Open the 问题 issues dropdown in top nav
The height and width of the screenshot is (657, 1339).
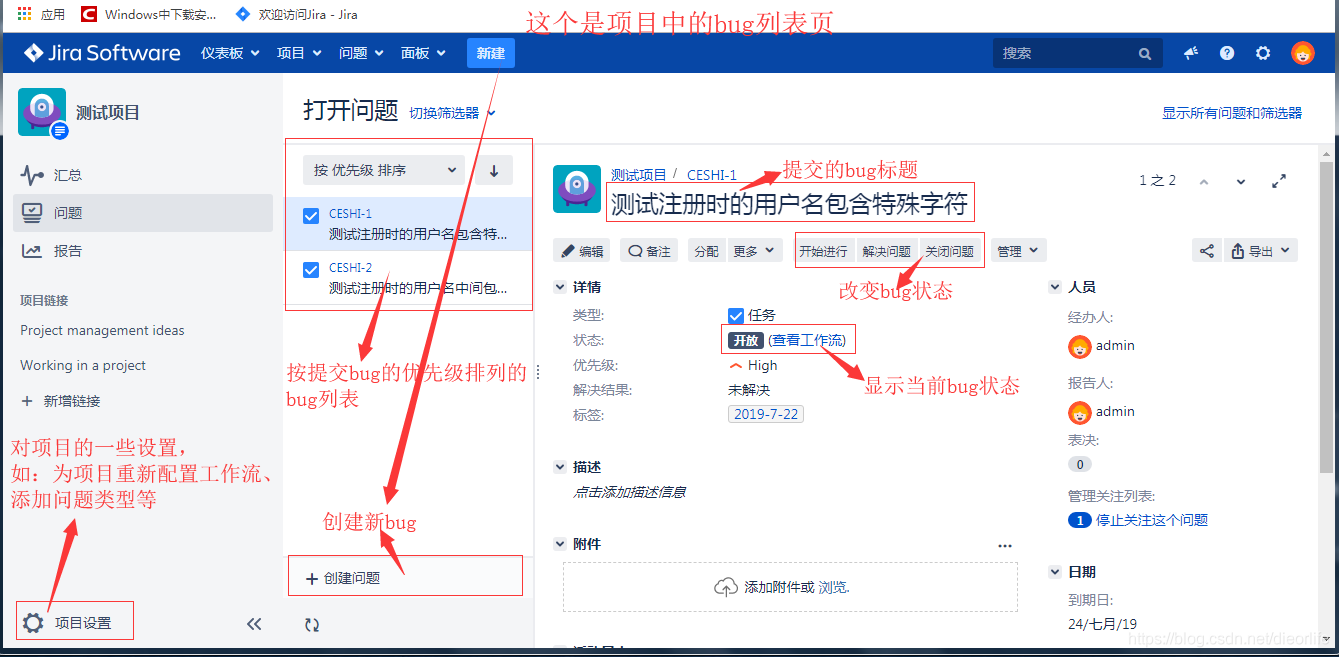point(361,53)
